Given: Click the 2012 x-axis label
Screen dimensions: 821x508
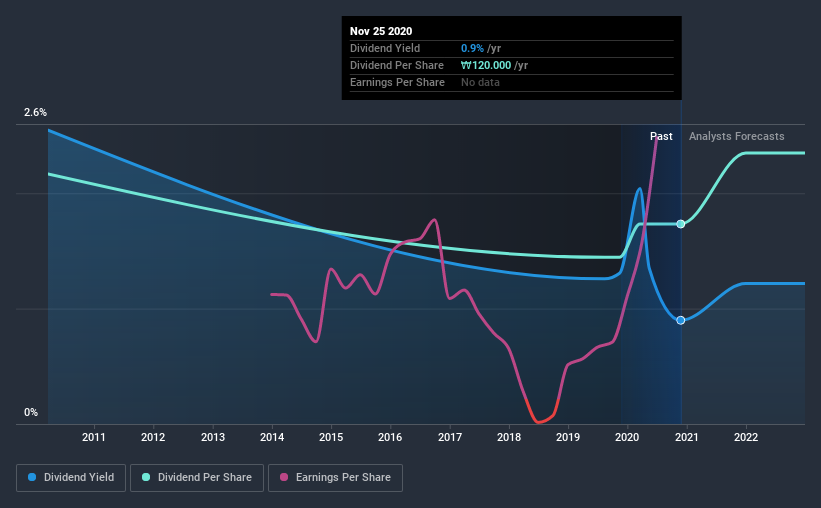Looking at the screenshot, I should [153, 437].
